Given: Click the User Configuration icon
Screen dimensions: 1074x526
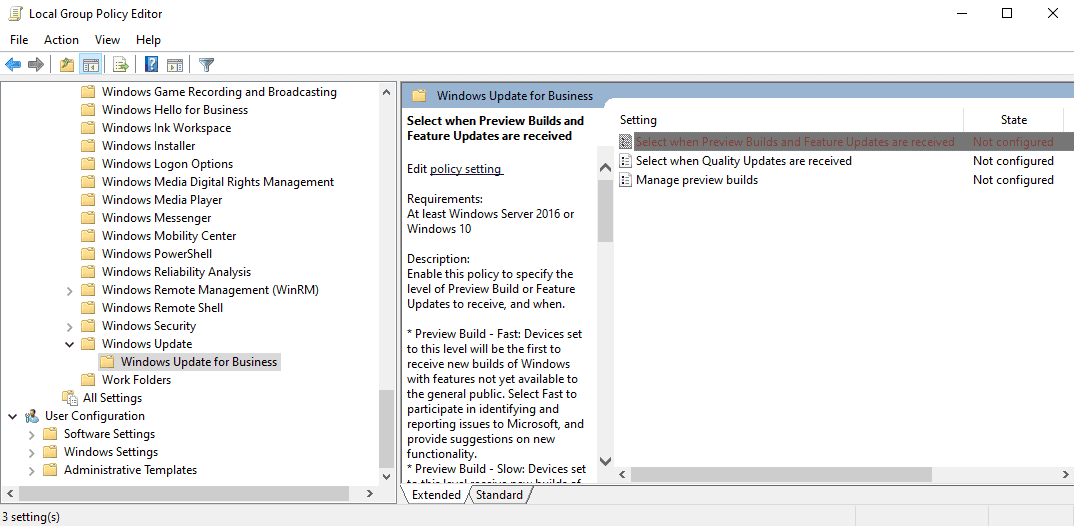Looking at the screenshot, I should click(x=32, y=416).
